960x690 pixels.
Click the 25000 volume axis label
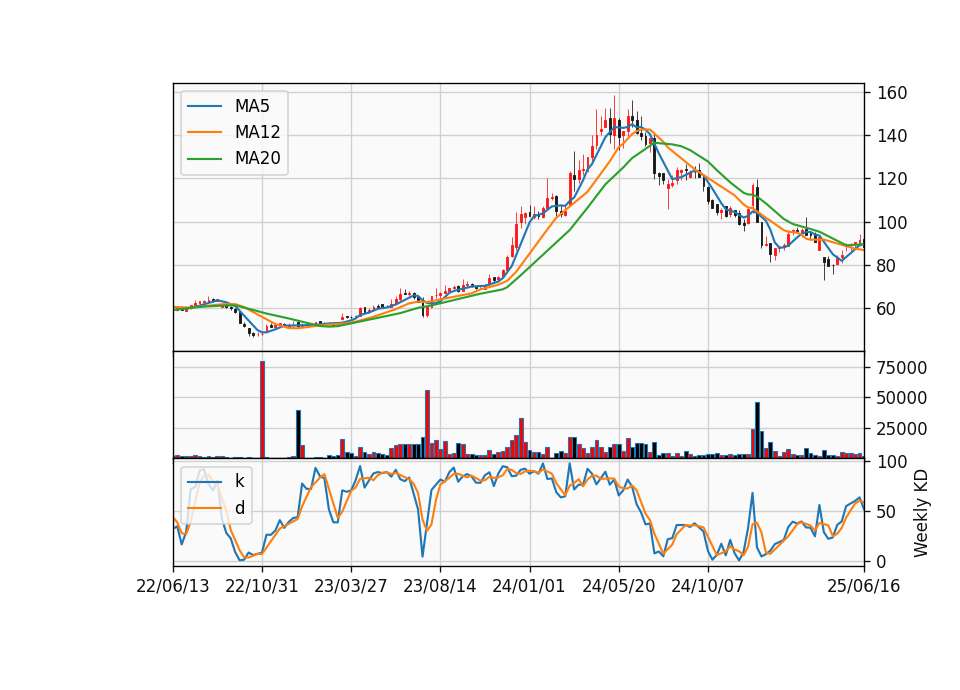tap(902, 429)
